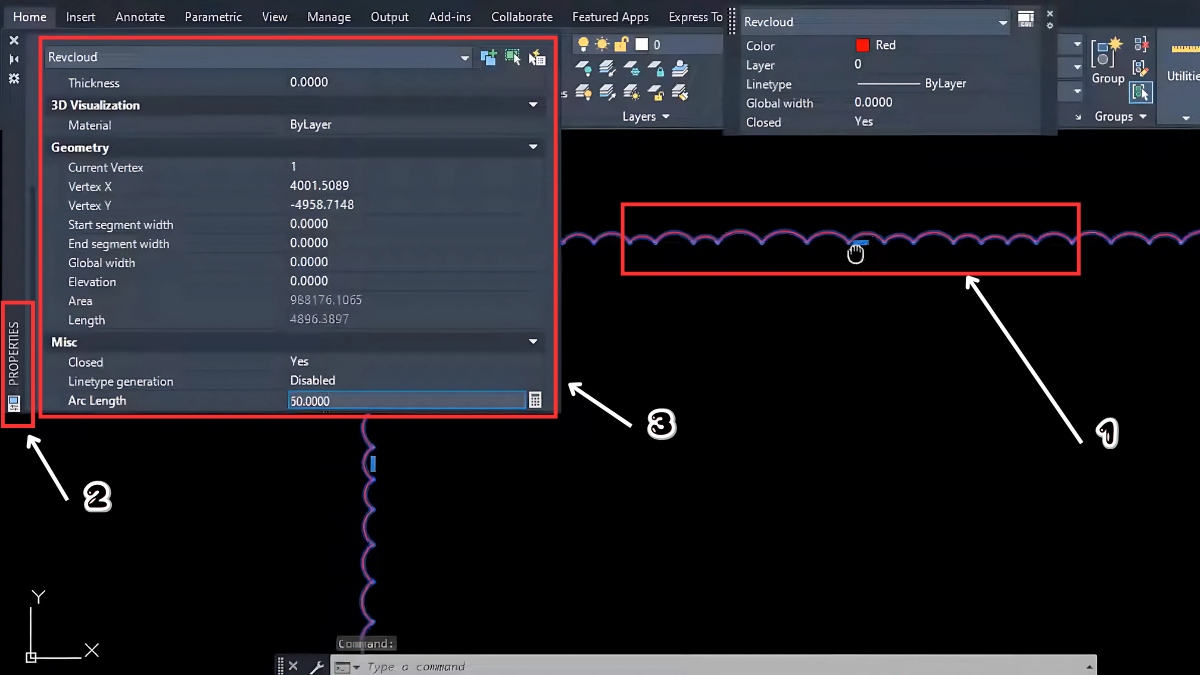Image resolution: width=1200 pixels, height=675 pixels.
Task: Select the Vertex Y value -4958.7148
Action: click(322, 205)
